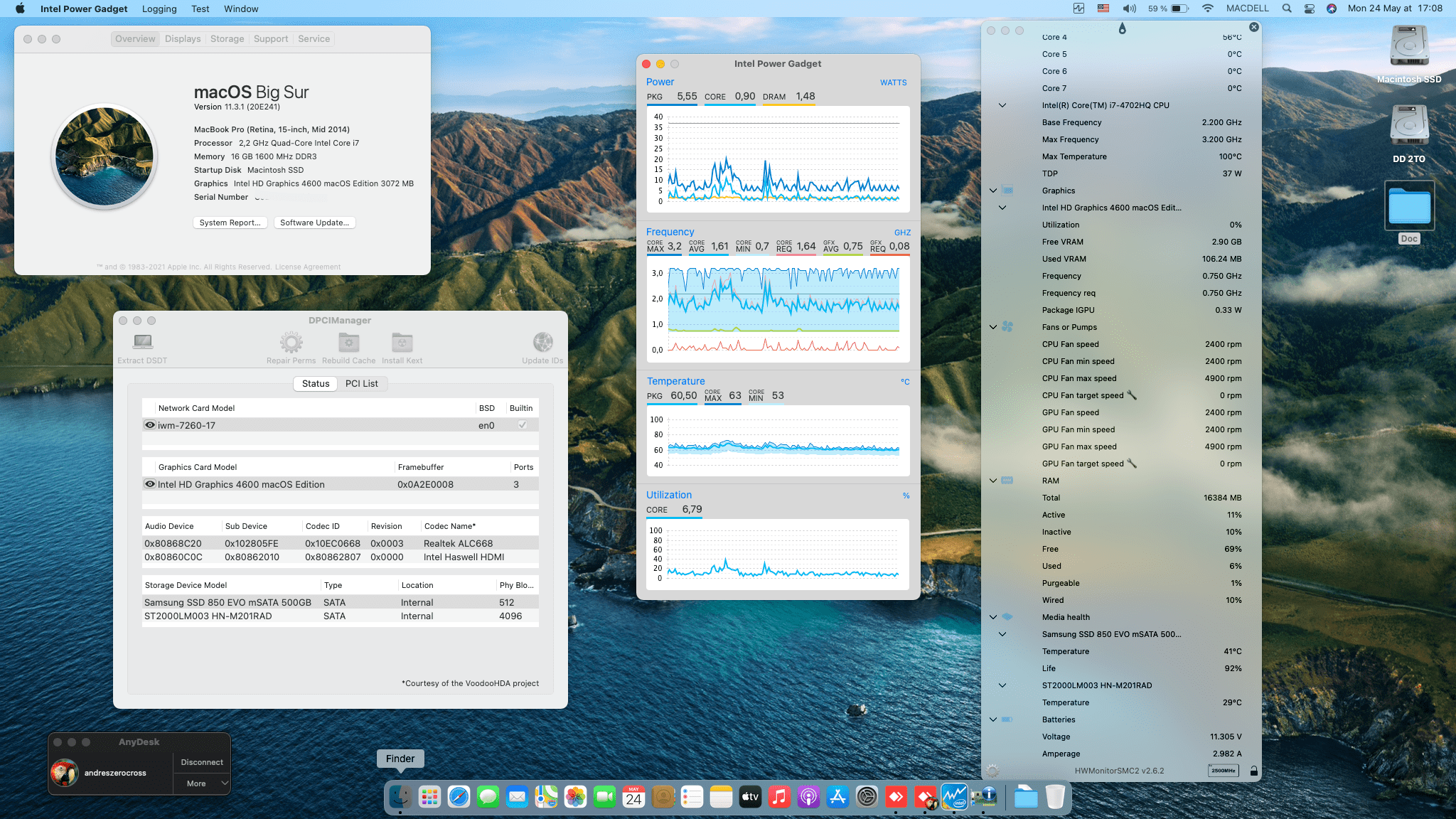1456x819 pixels.
Task: Select DD 2TO drive on desktop
Action: tap(1409, 134)
